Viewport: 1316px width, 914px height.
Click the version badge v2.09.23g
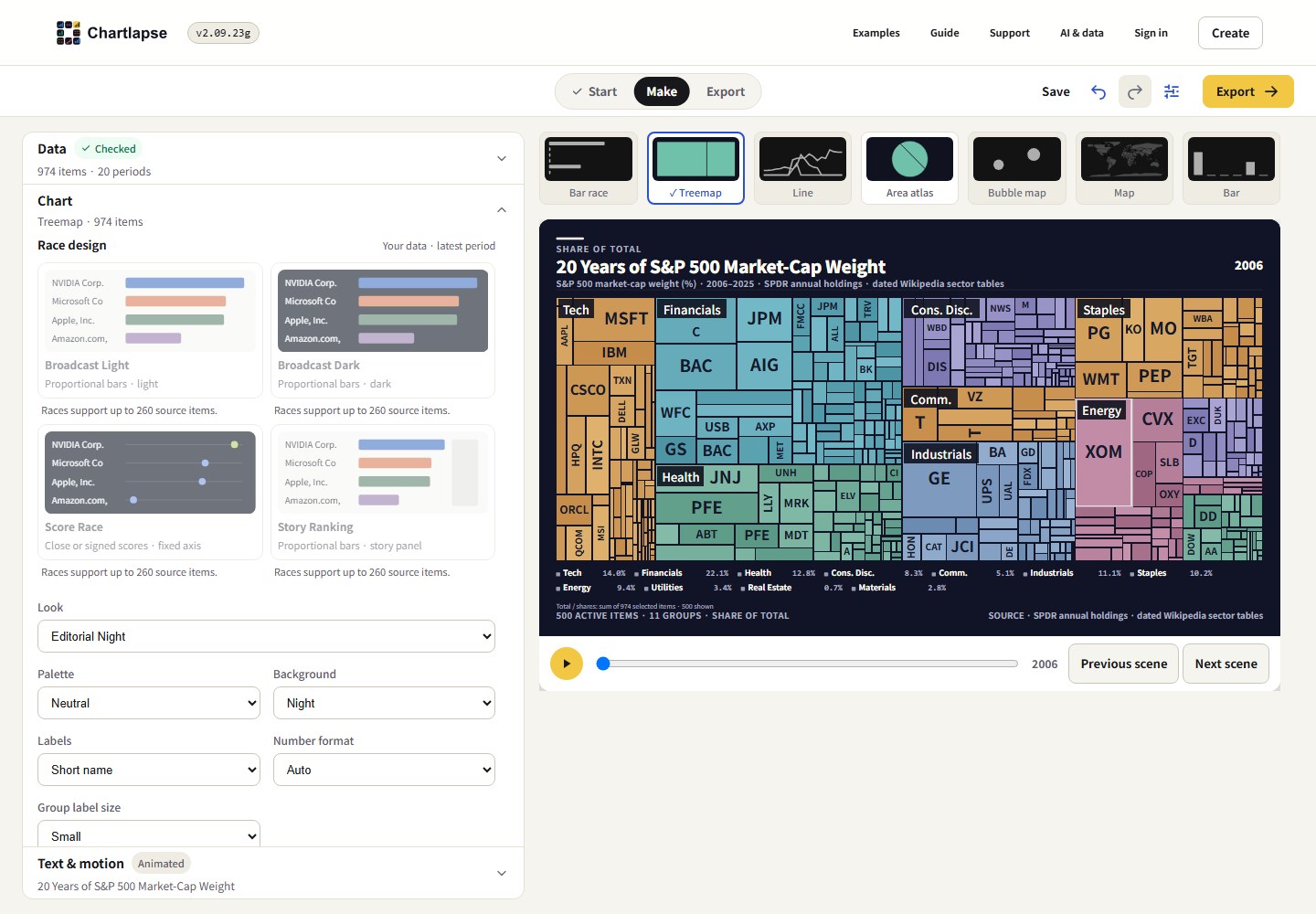tap(223, 33)
